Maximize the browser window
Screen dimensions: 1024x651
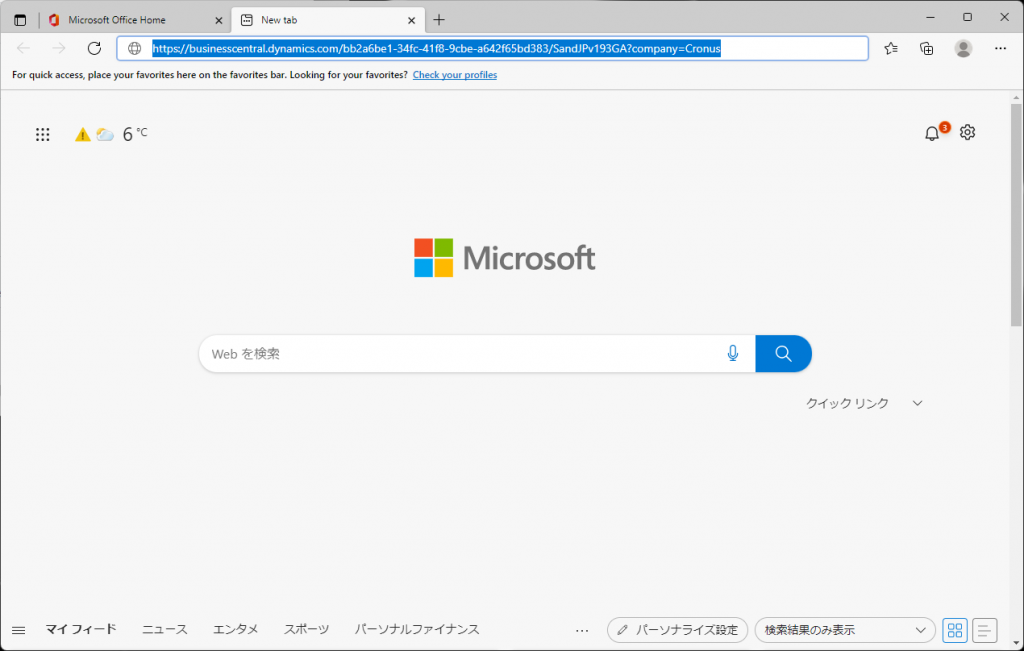967,18
